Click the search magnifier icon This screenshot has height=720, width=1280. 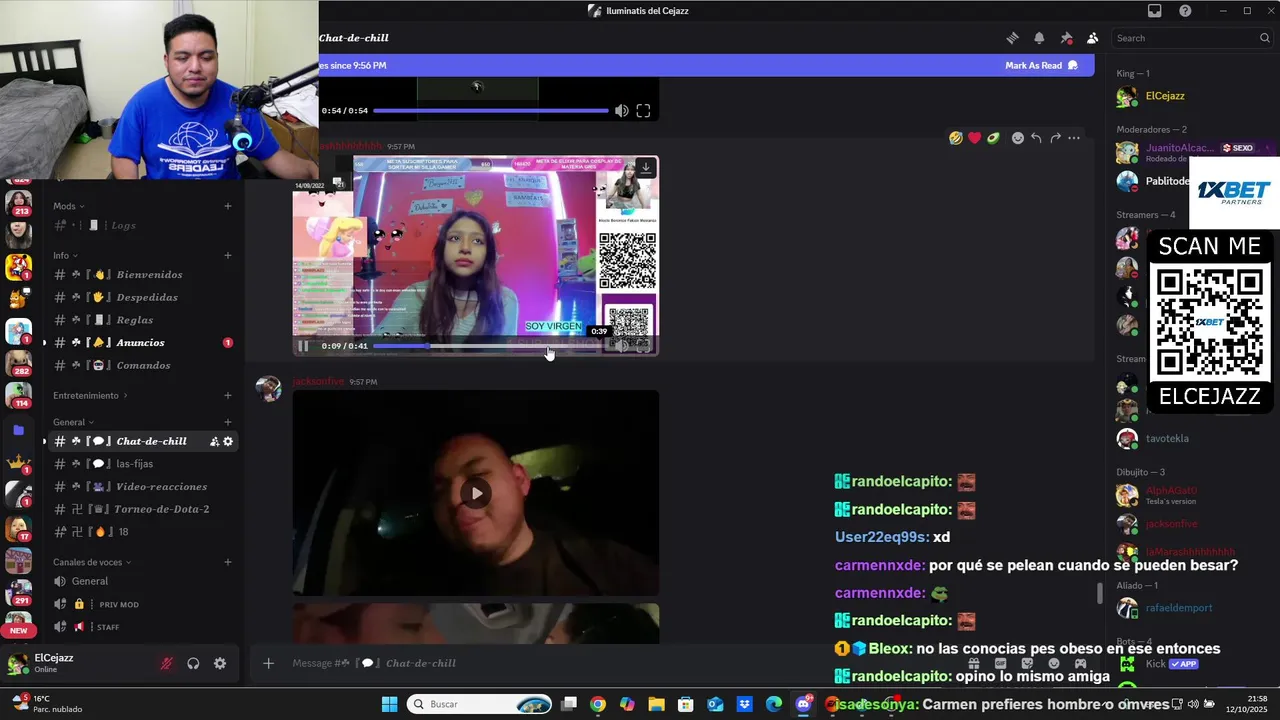tap(1264, 38)
